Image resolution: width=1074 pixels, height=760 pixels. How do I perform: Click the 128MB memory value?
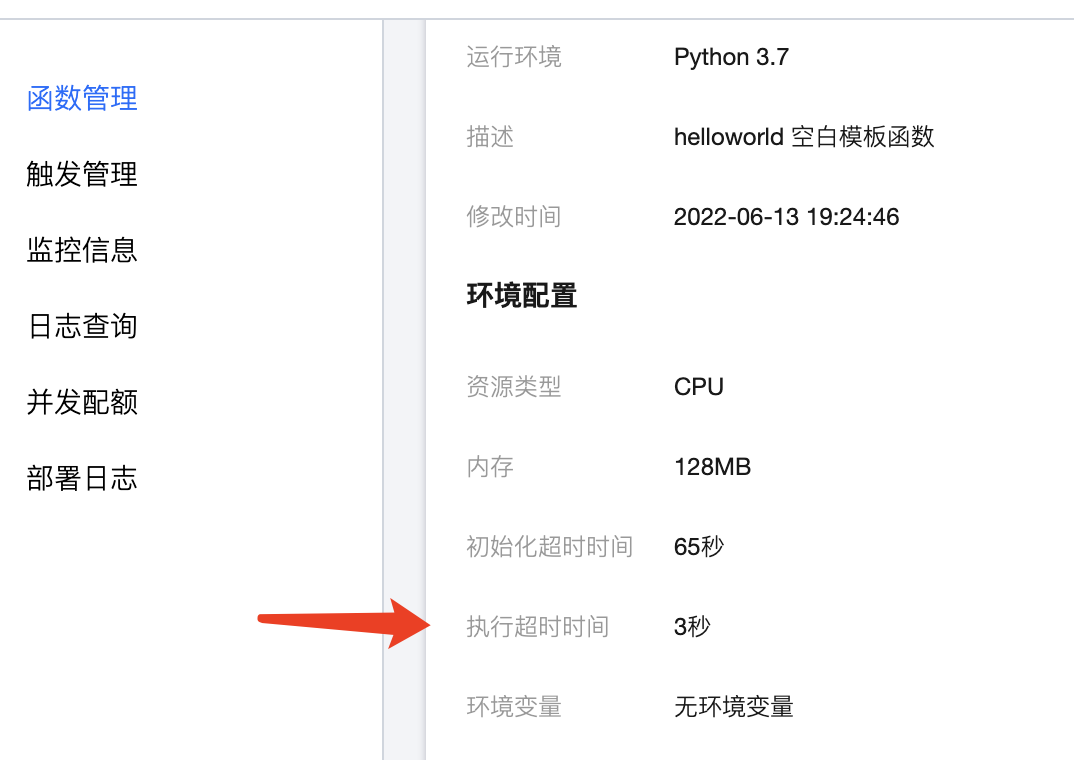coord(712,467)
